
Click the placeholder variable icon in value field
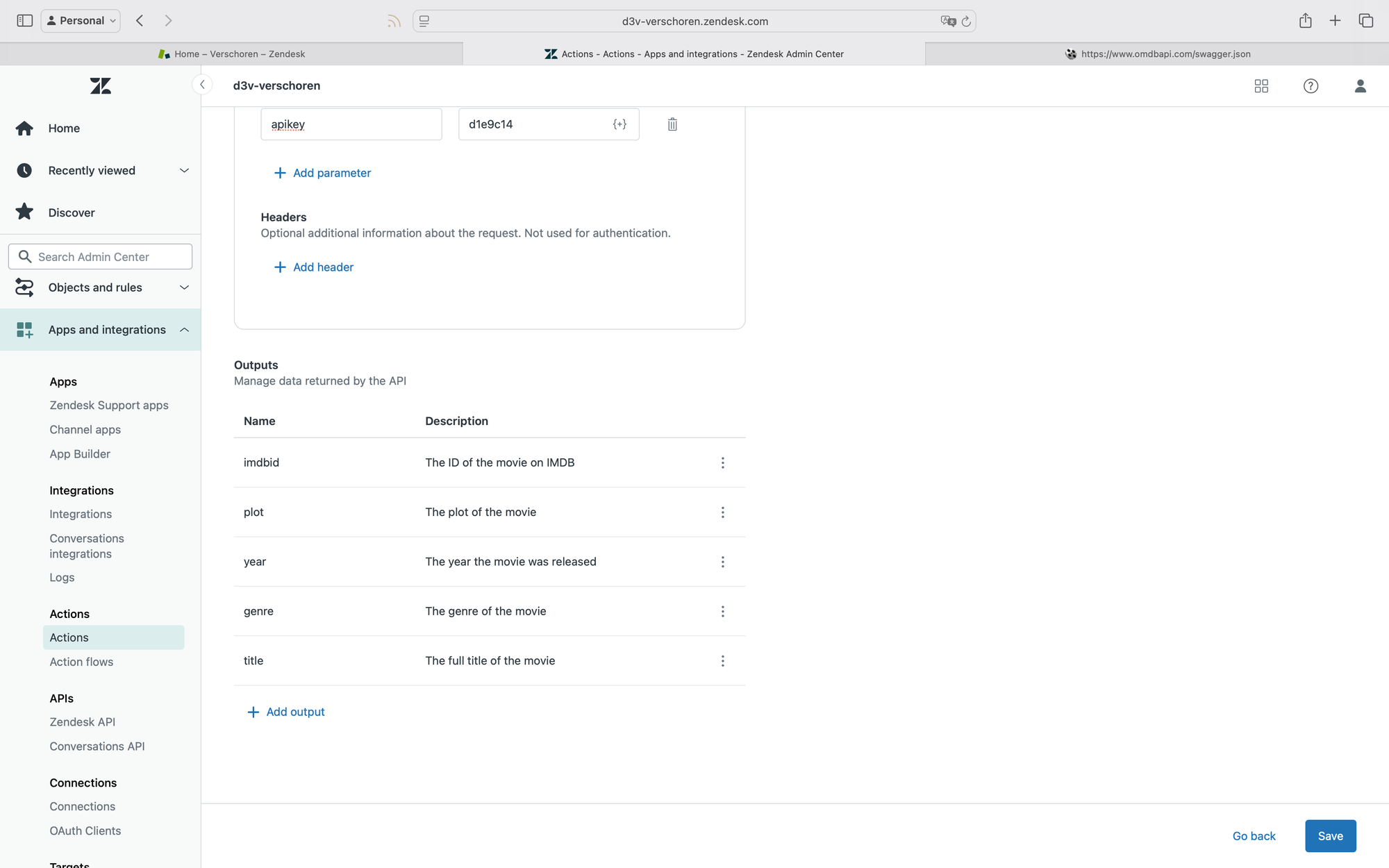(x=619, y=124)
